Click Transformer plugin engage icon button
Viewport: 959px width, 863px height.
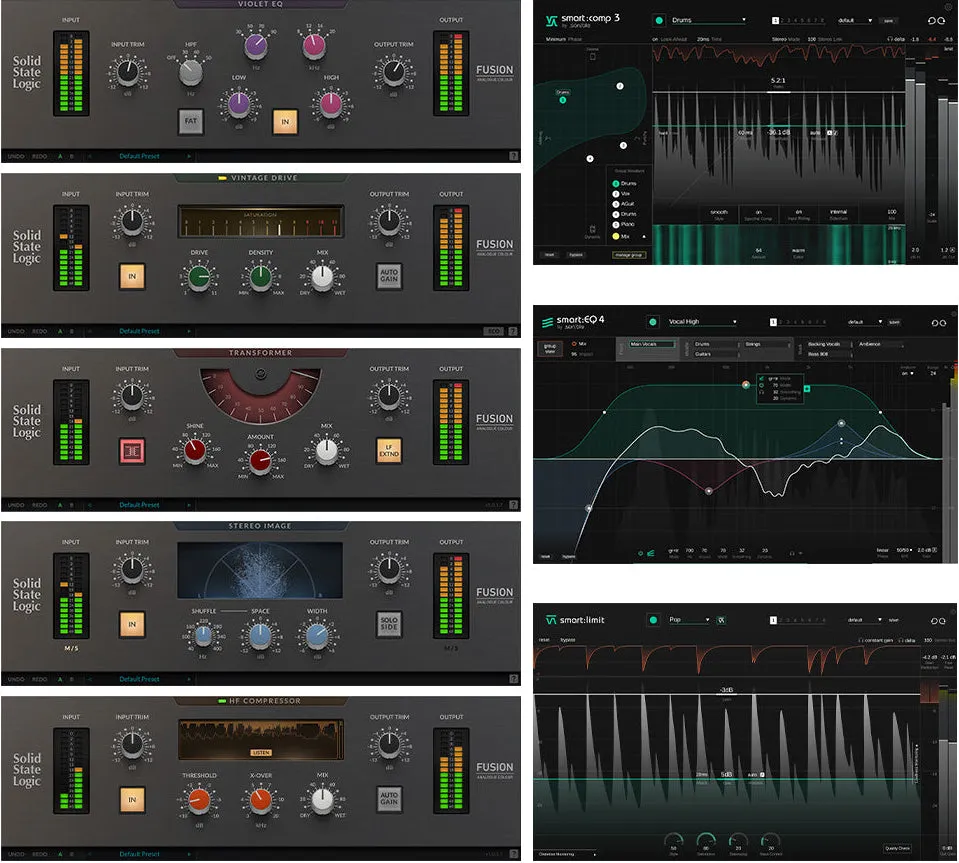click(132, 451)
